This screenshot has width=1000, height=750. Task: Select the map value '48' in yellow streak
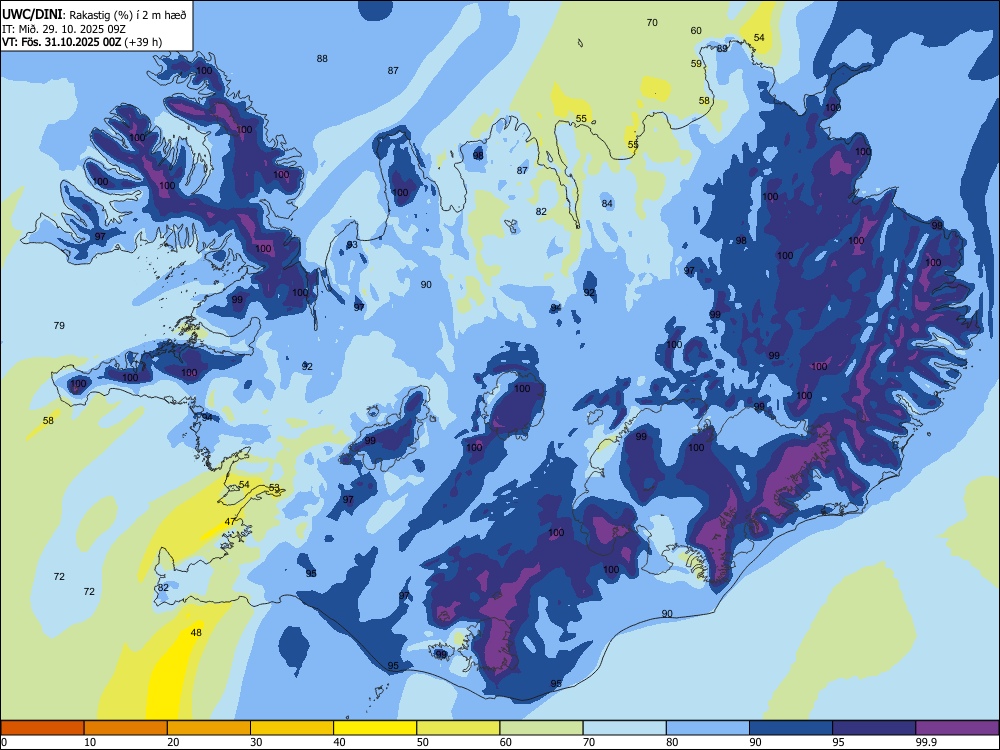pos(196,633)
